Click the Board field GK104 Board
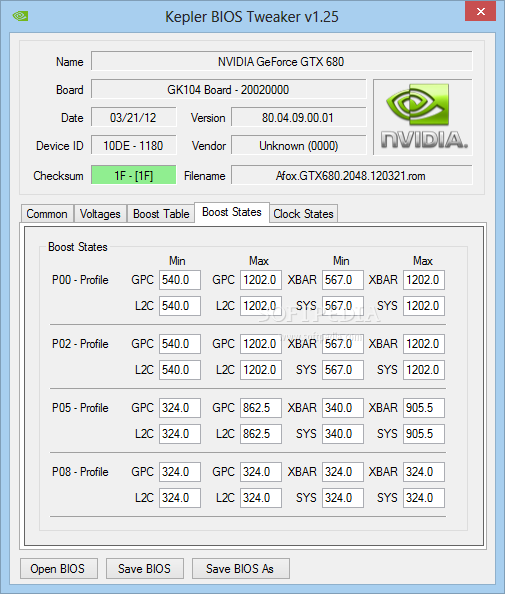This screenshot has height=594, width=505. click(228, 89)
